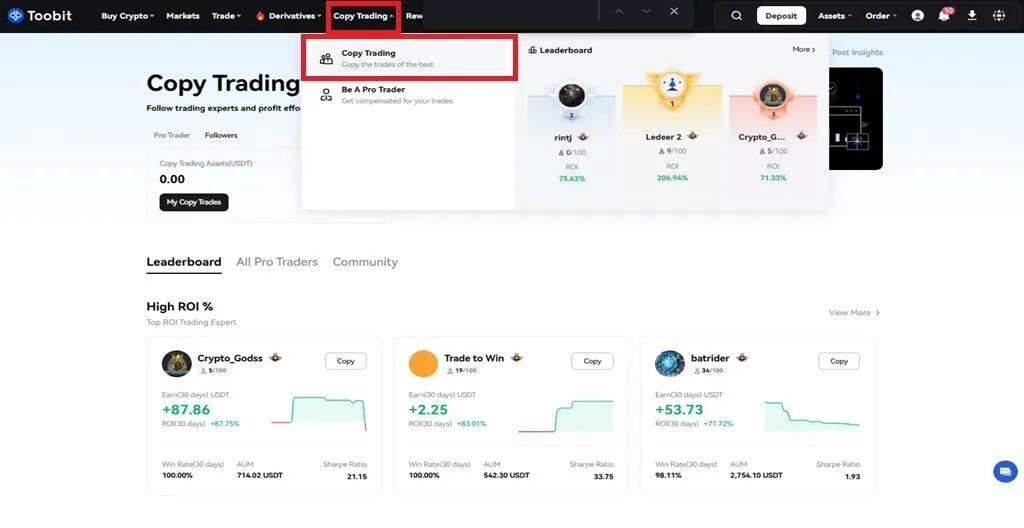The image size is (1024, 528).
Task: Open notifications bell icon
Action: coord(944,15)
